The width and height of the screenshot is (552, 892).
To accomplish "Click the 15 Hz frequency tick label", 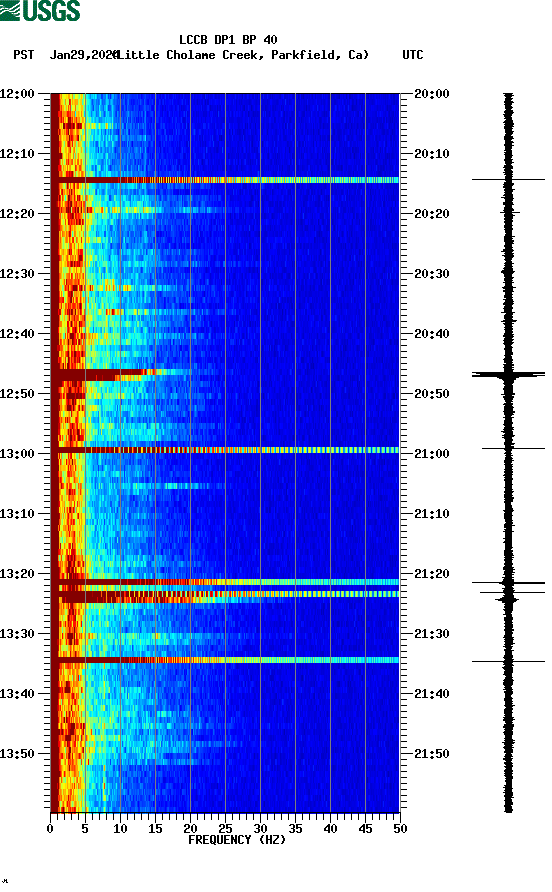I will [155, 829].
